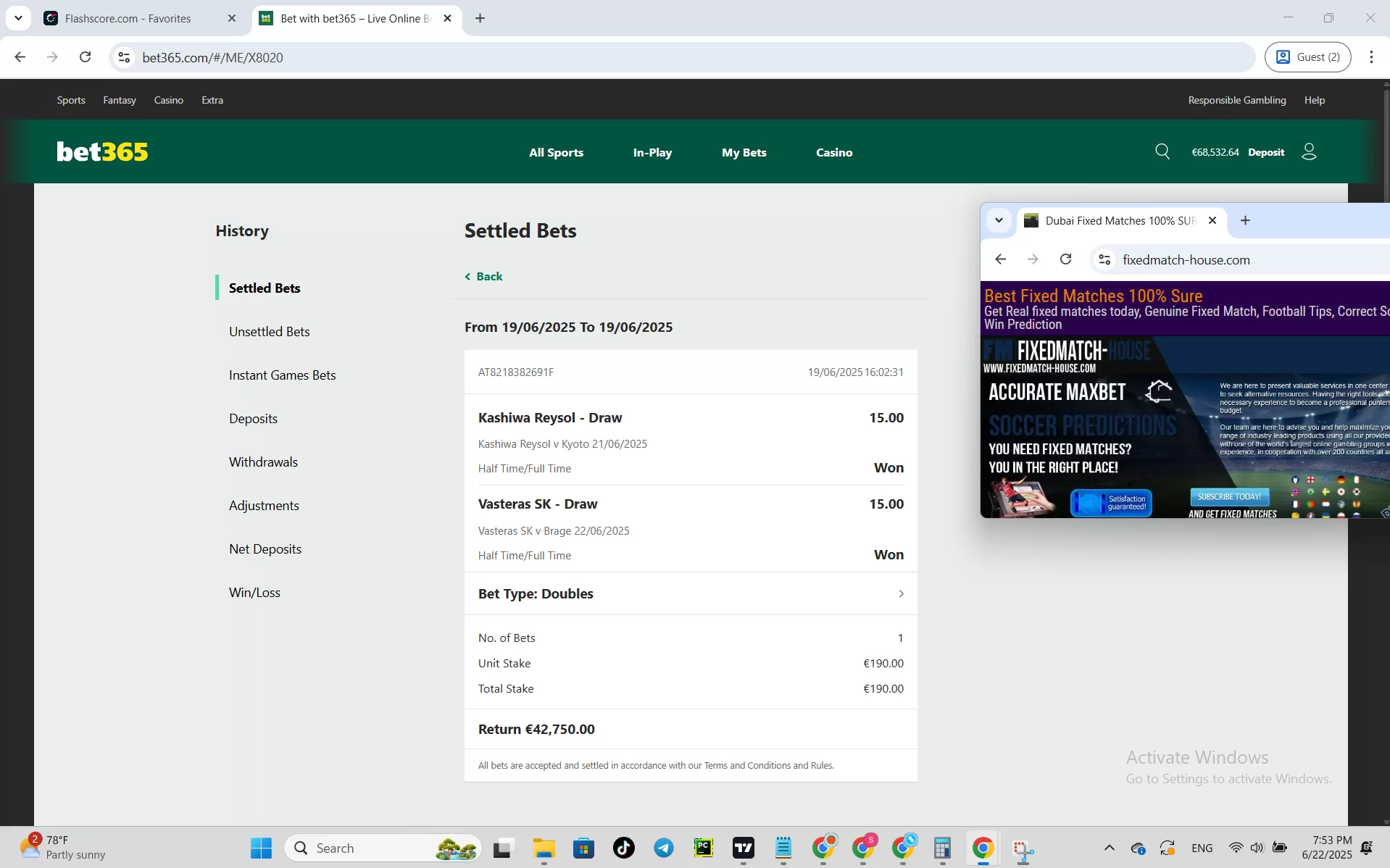The image size is (1390, 868).
Task: Open the tab list chevron in the small browser
Action: pyautogui.click(x=999, y=220)
